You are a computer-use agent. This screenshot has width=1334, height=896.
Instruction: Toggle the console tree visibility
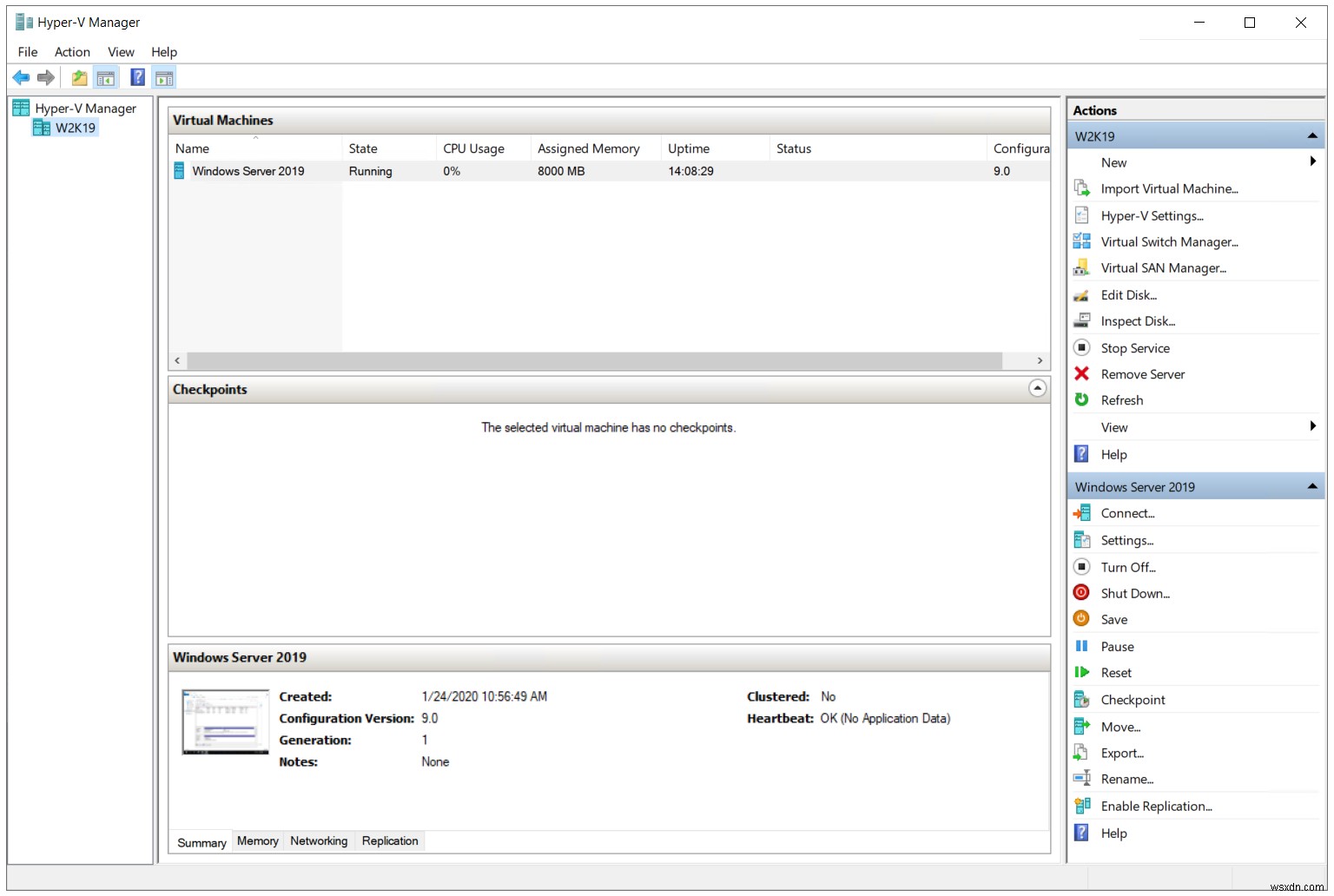pyautogui.click(x=105, y=77)
